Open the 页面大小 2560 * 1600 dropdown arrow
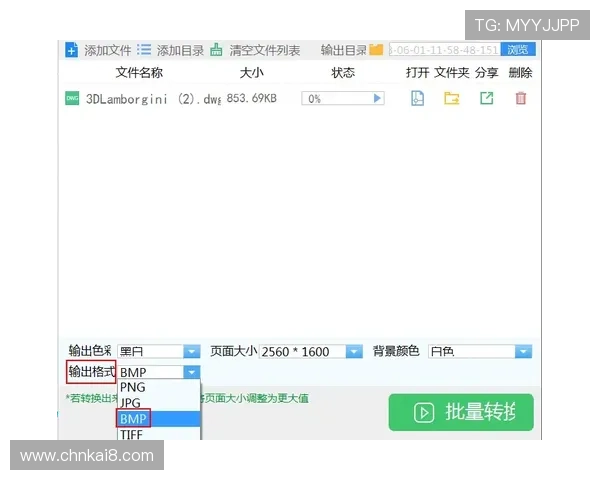 click(354, 351)
